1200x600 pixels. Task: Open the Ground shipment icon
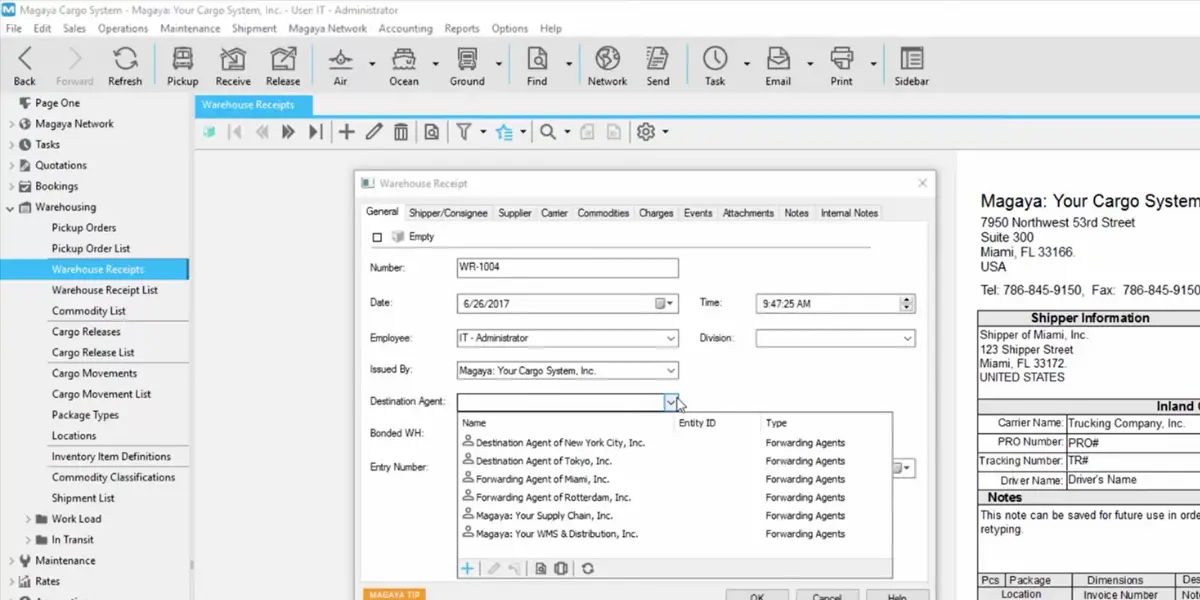coord(467,58)
